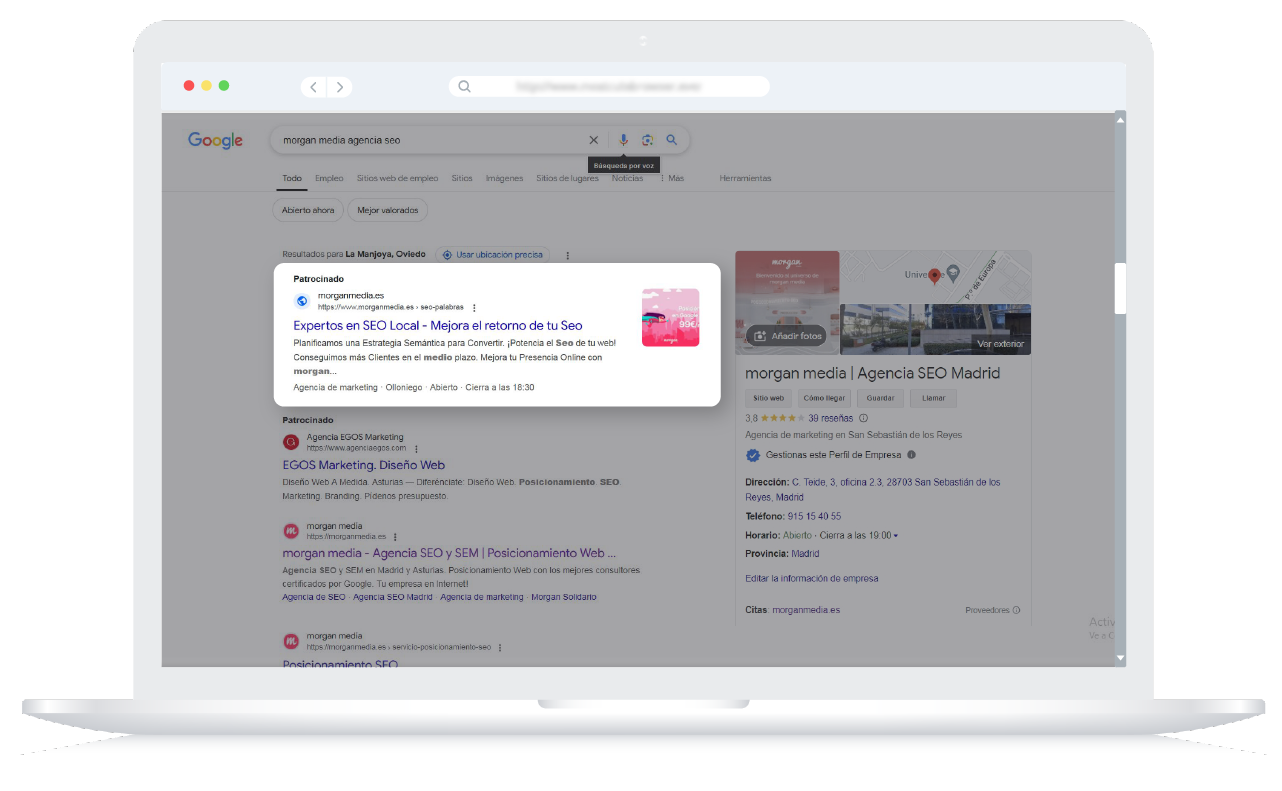Switch to the Noticias tab
The image size is (1282, 791).
(x=627, y=178)
